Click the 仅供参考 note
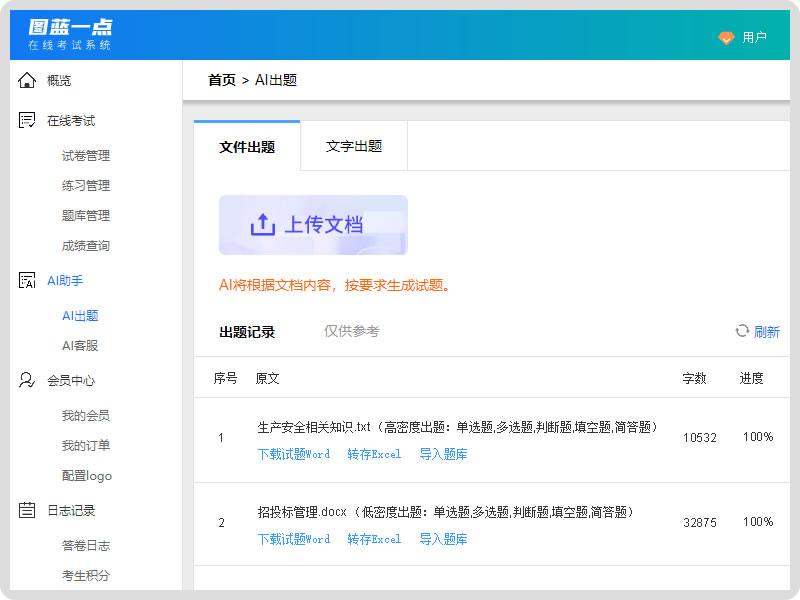Viewport: 800px width, 600px height. click(x=352, y=331)
